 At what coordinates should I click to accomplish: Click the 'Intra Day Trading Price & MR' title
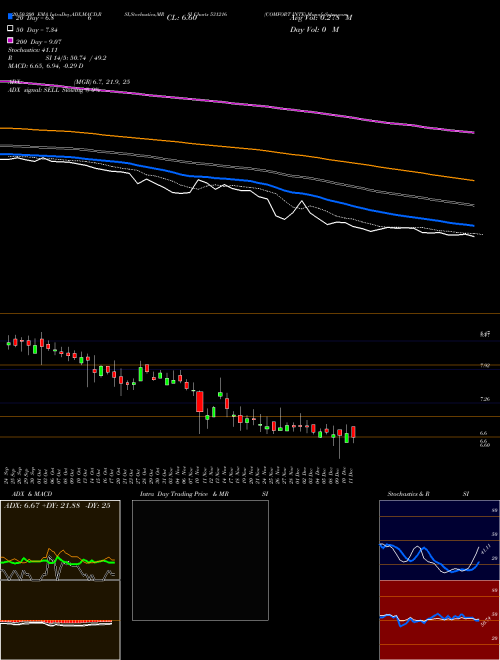click(x=184, y=494)
